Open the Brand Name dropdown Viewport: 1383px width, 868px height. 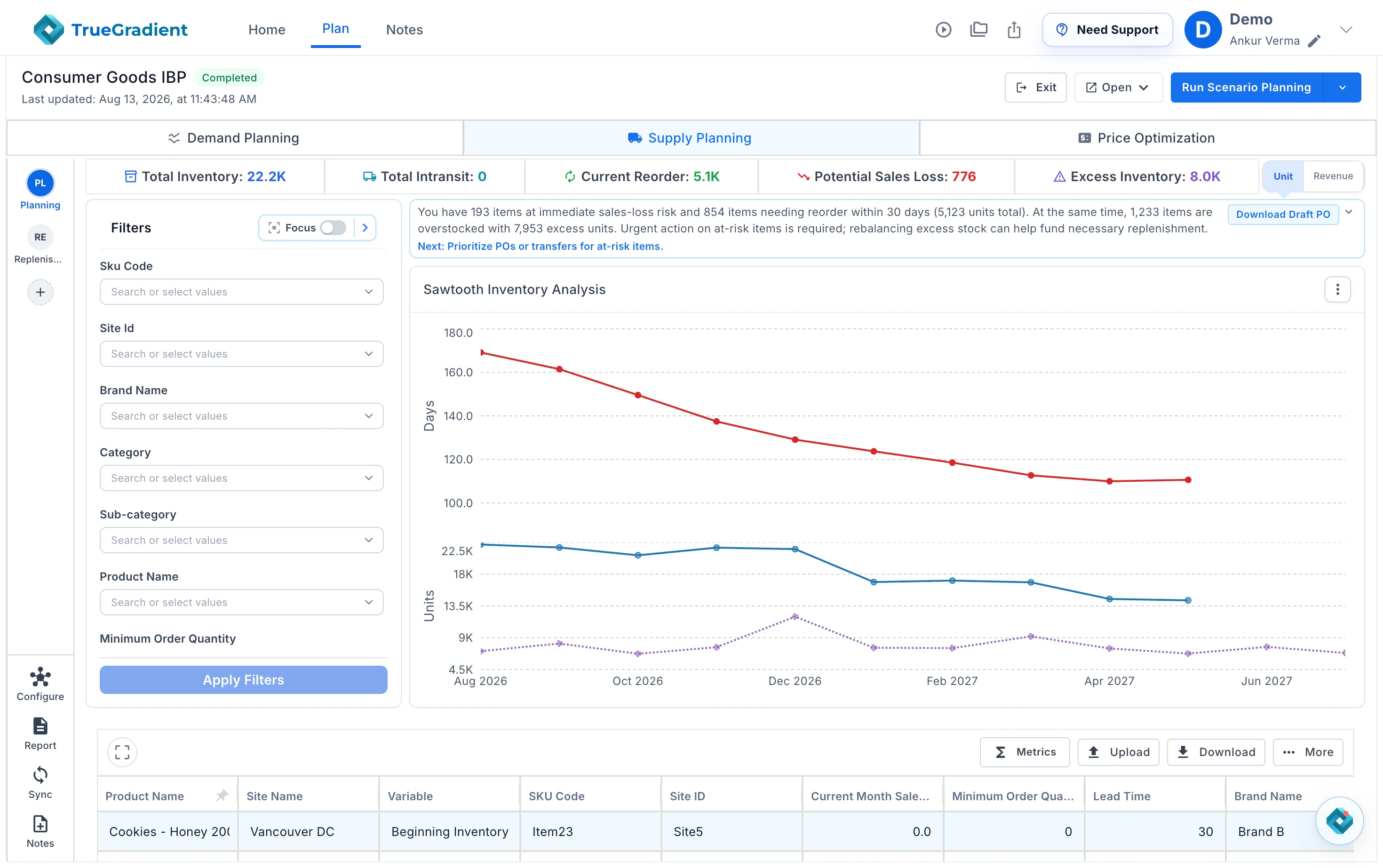pos(242,415)
